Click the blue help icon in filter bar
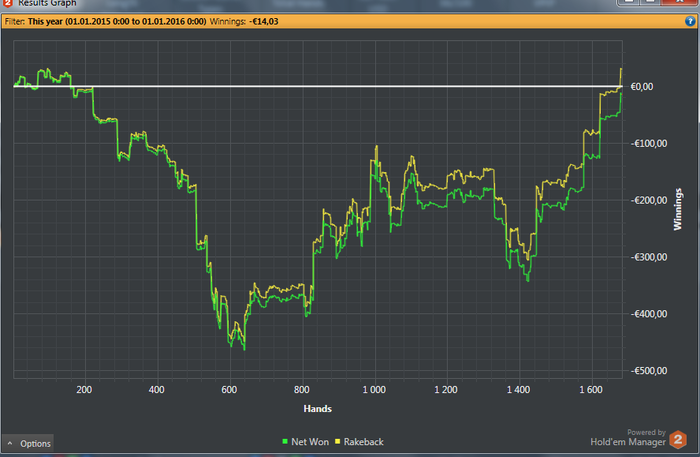The width and height of the screenshot is (700, 457). (x=690, y=21)
